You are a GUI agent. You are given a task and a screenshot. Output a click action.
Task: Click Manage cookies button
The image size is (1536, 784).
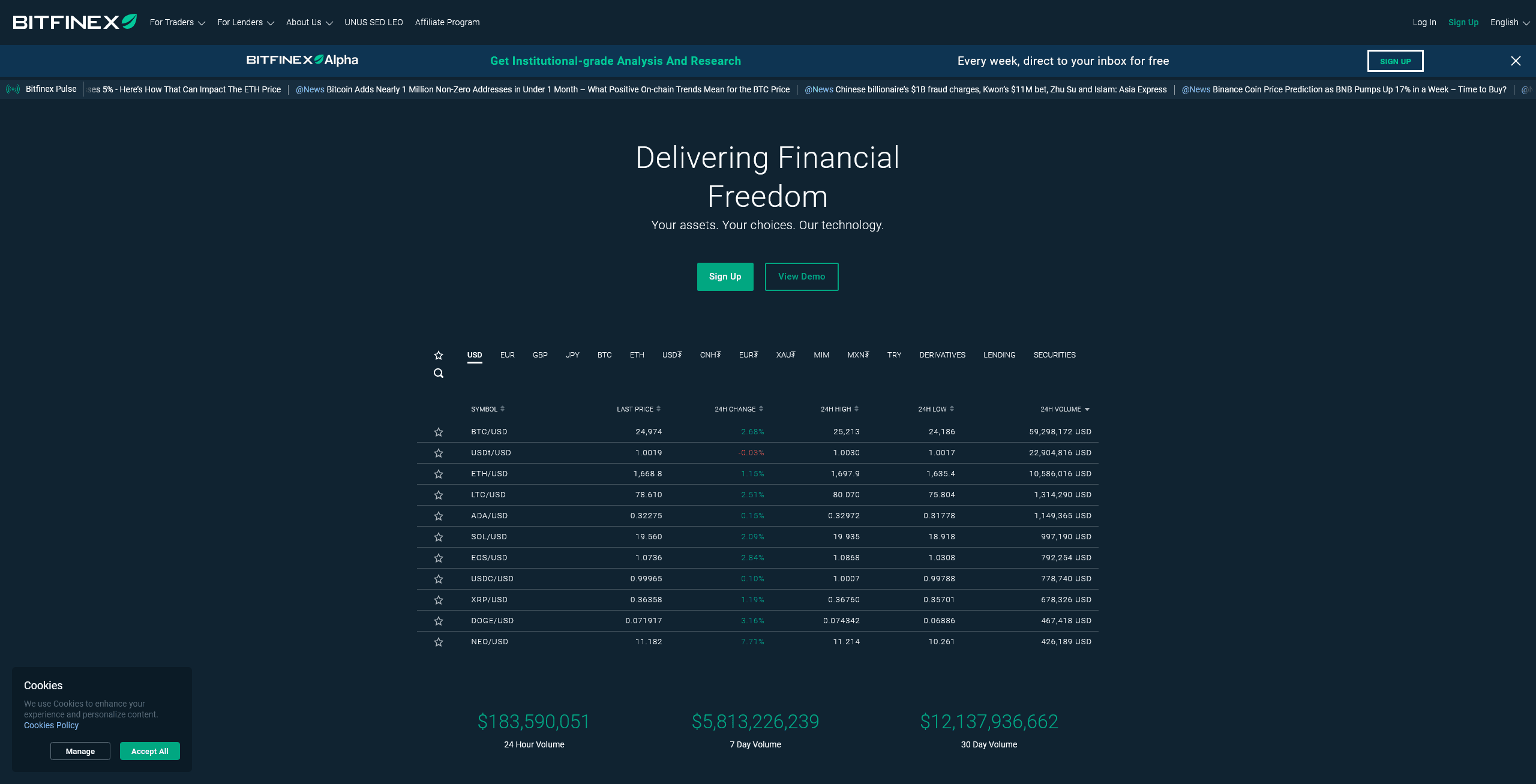80,751
